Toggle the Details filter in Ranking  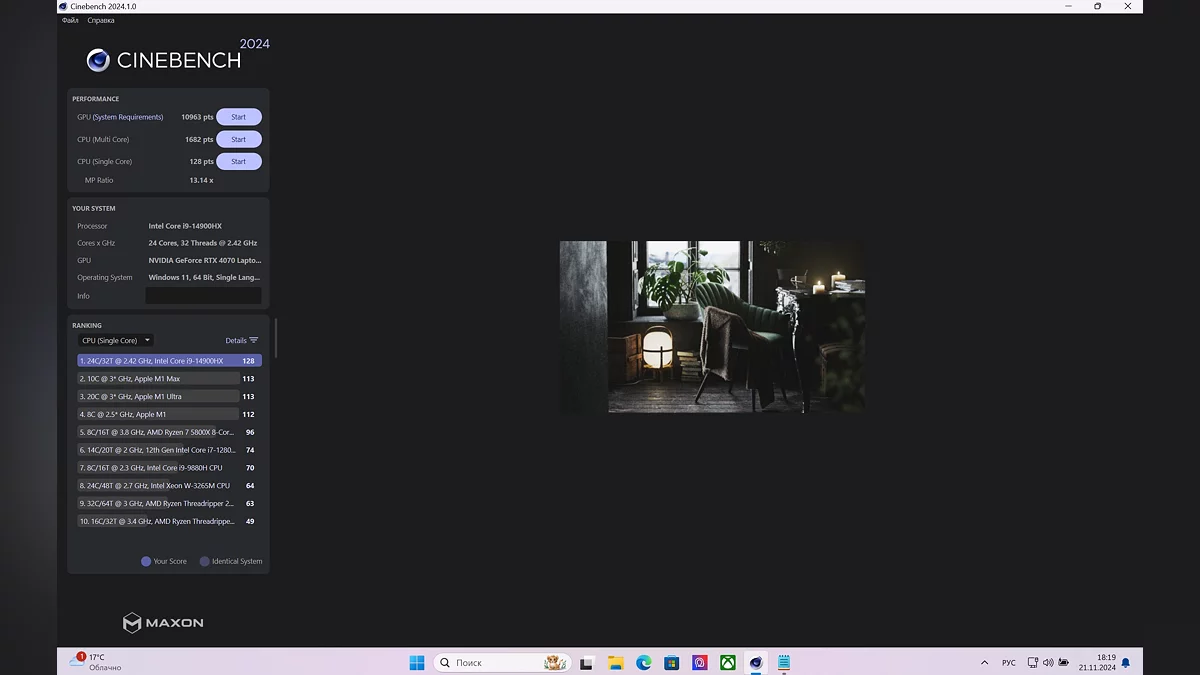click(242, 341)
